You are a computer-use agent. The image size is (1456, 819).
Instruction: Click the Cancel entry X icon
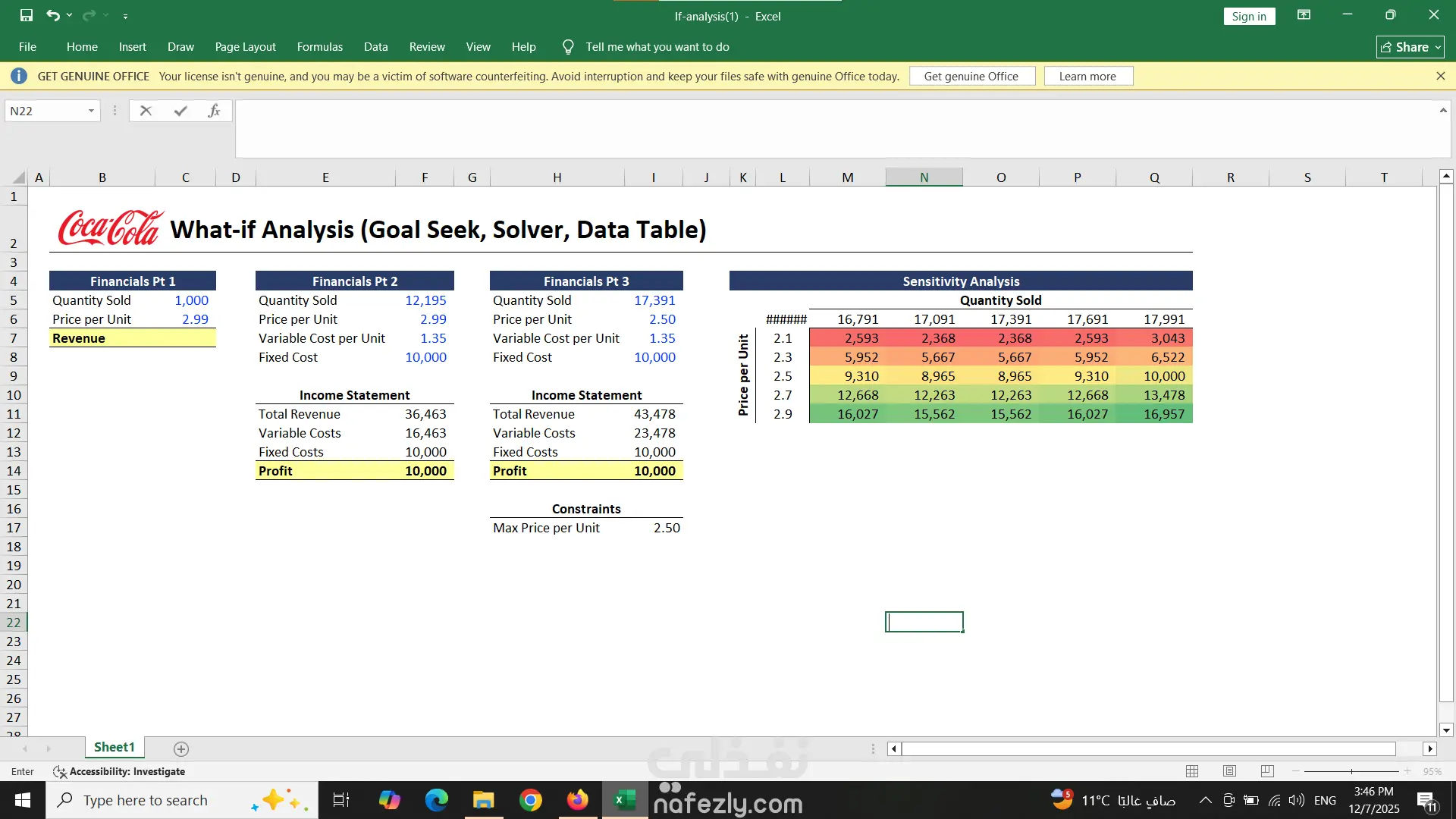(146, 111)
